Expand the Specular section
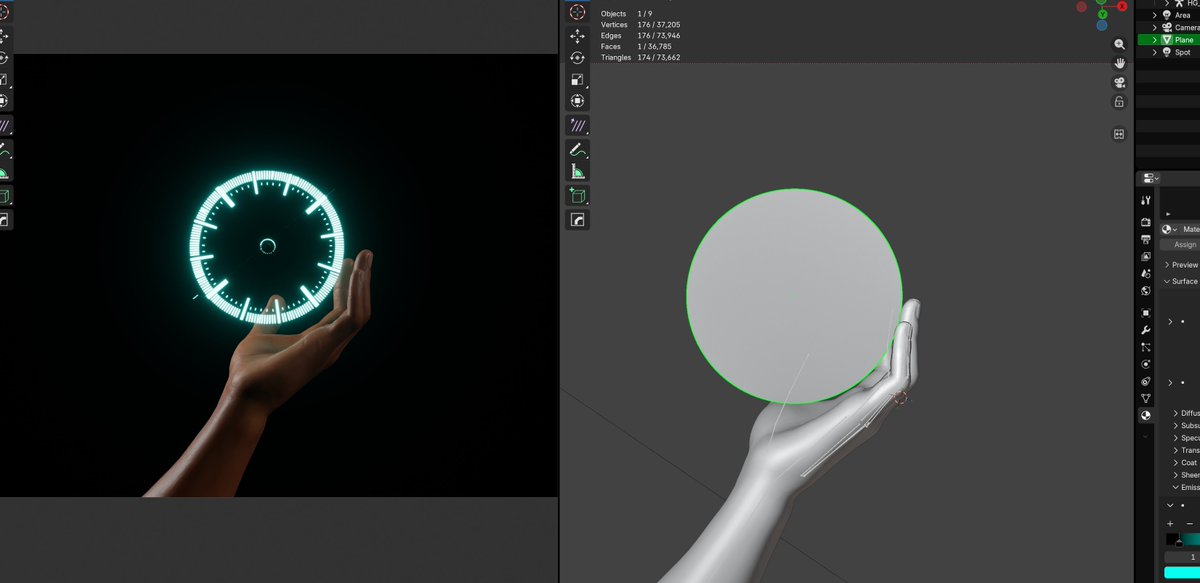 pos(1187,438)
